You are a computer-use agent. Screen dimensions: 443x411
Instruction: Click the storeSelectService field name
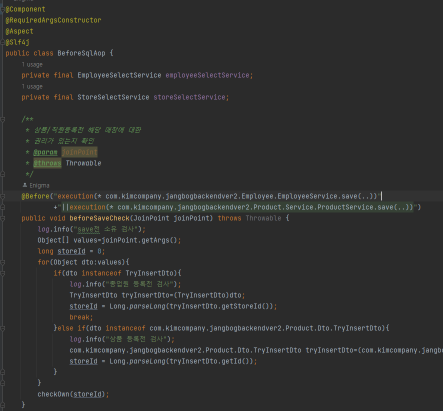pyautogui.click(x=189, y=97)
